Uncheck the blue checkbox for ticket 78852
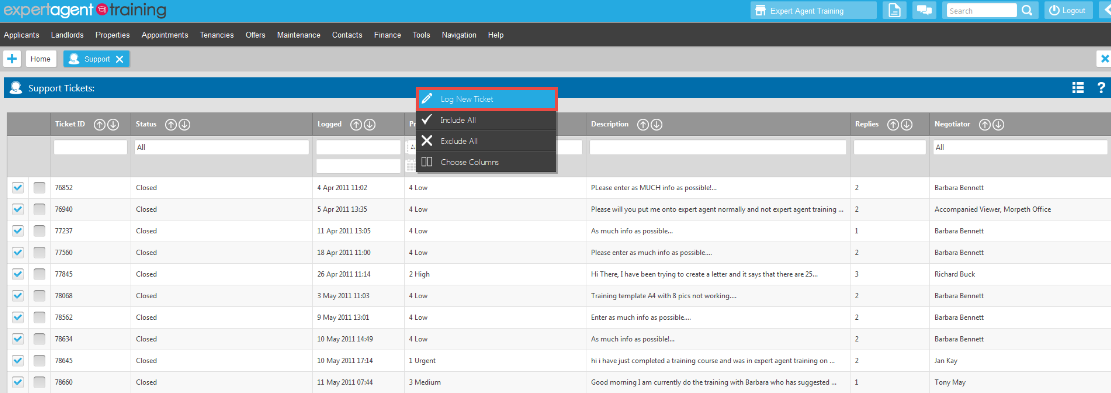This screenshot has height=393, width=1111. [x=18, y=188]
